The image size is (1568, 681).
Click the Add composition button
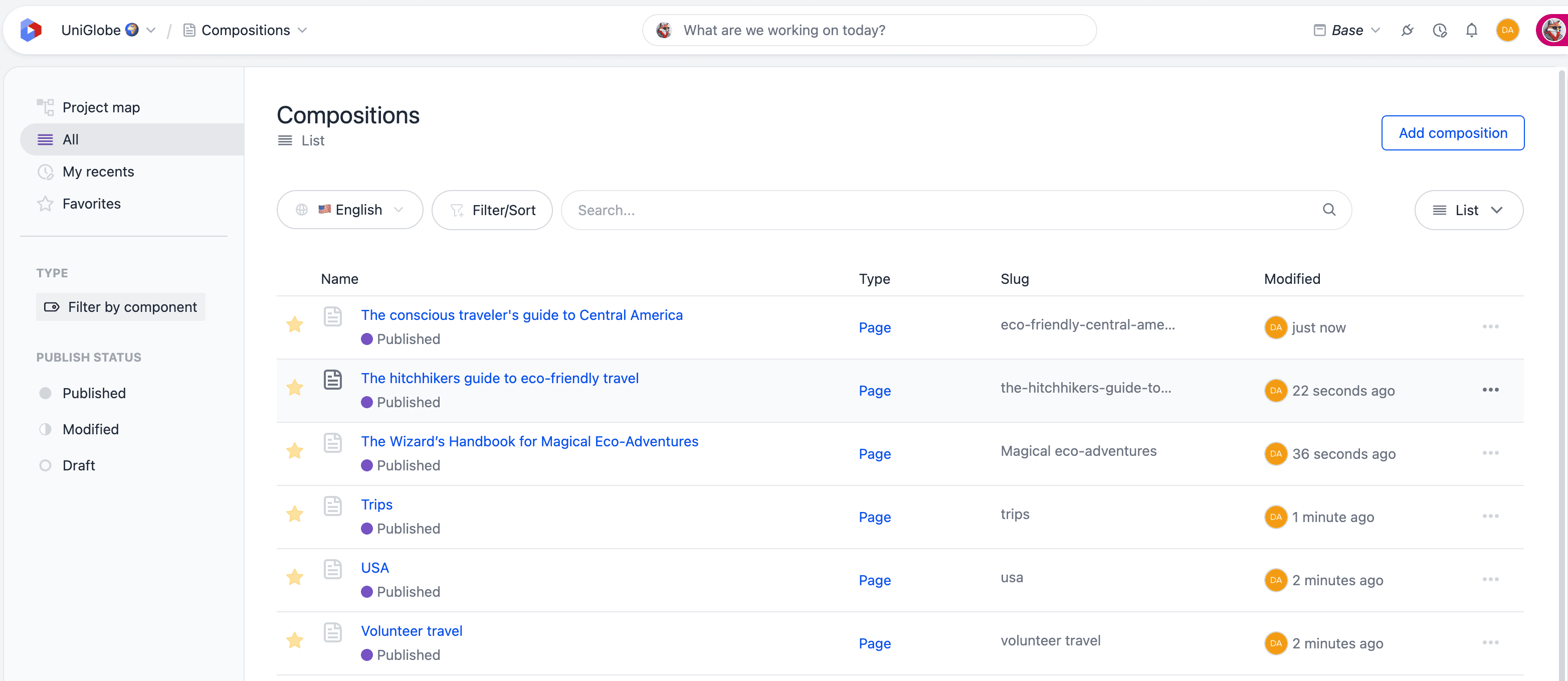pyautogui.click(x=1452, y=133)
